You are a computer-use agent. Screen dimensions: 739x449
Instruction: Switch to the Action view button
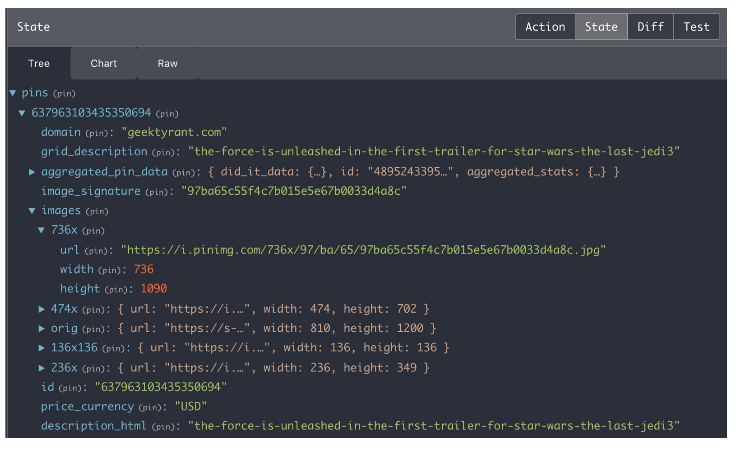point(545,27)
